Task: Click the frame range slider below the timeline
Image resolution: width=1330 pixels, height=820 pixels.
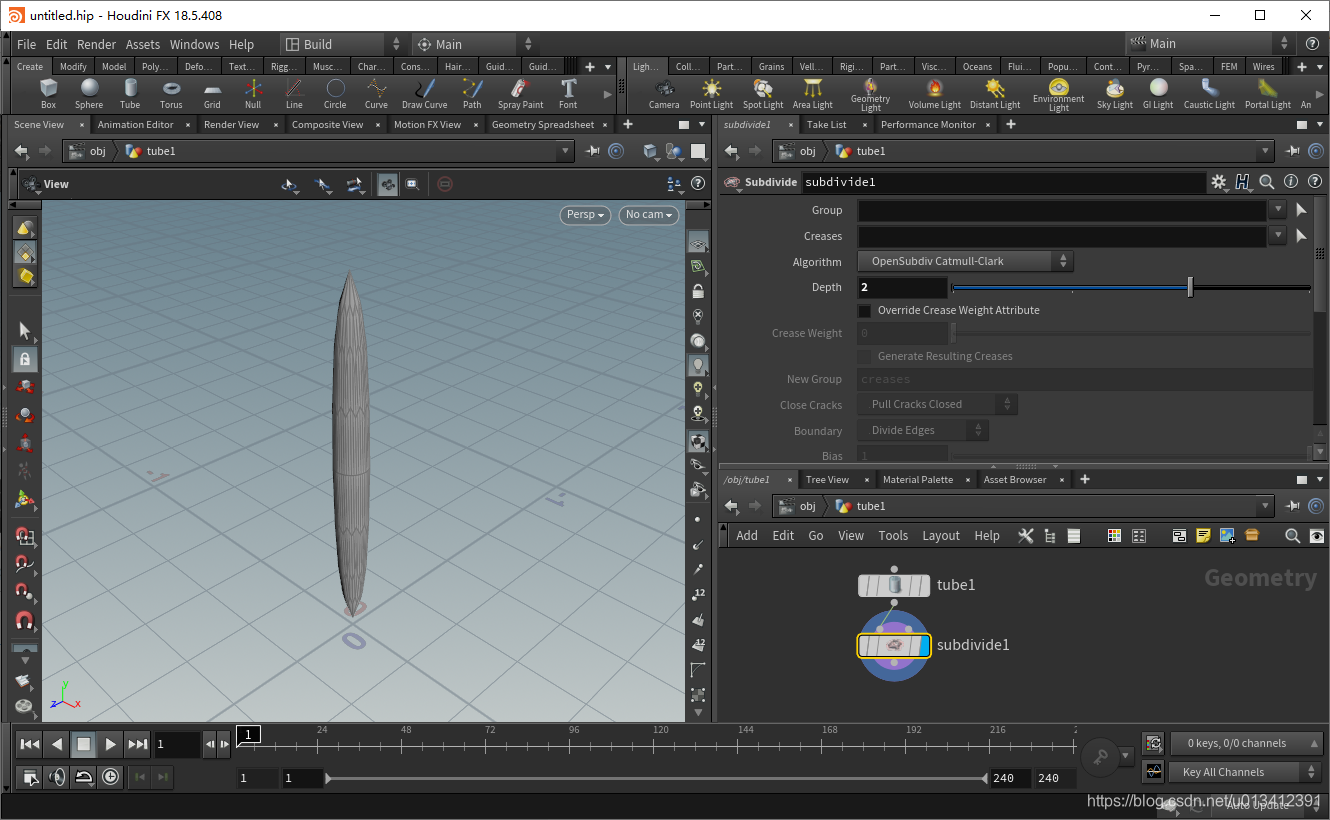Action: click(657, 778)
